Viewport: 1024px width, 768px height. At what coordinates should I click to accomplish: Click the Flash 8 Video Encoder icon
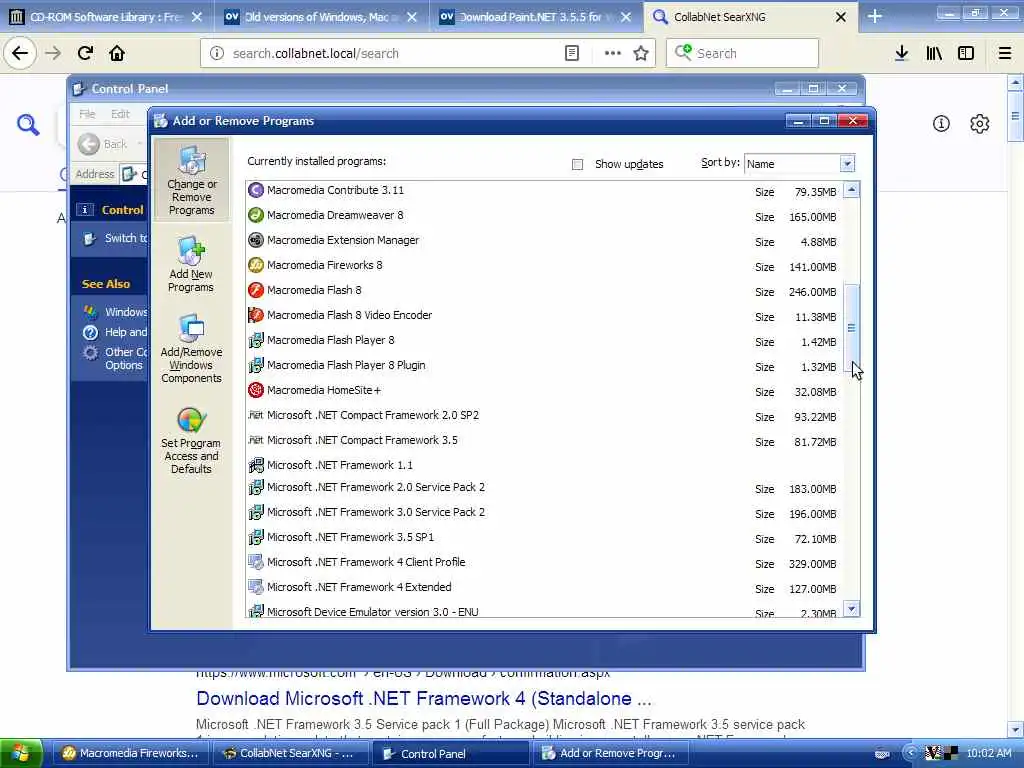(256, 315)
